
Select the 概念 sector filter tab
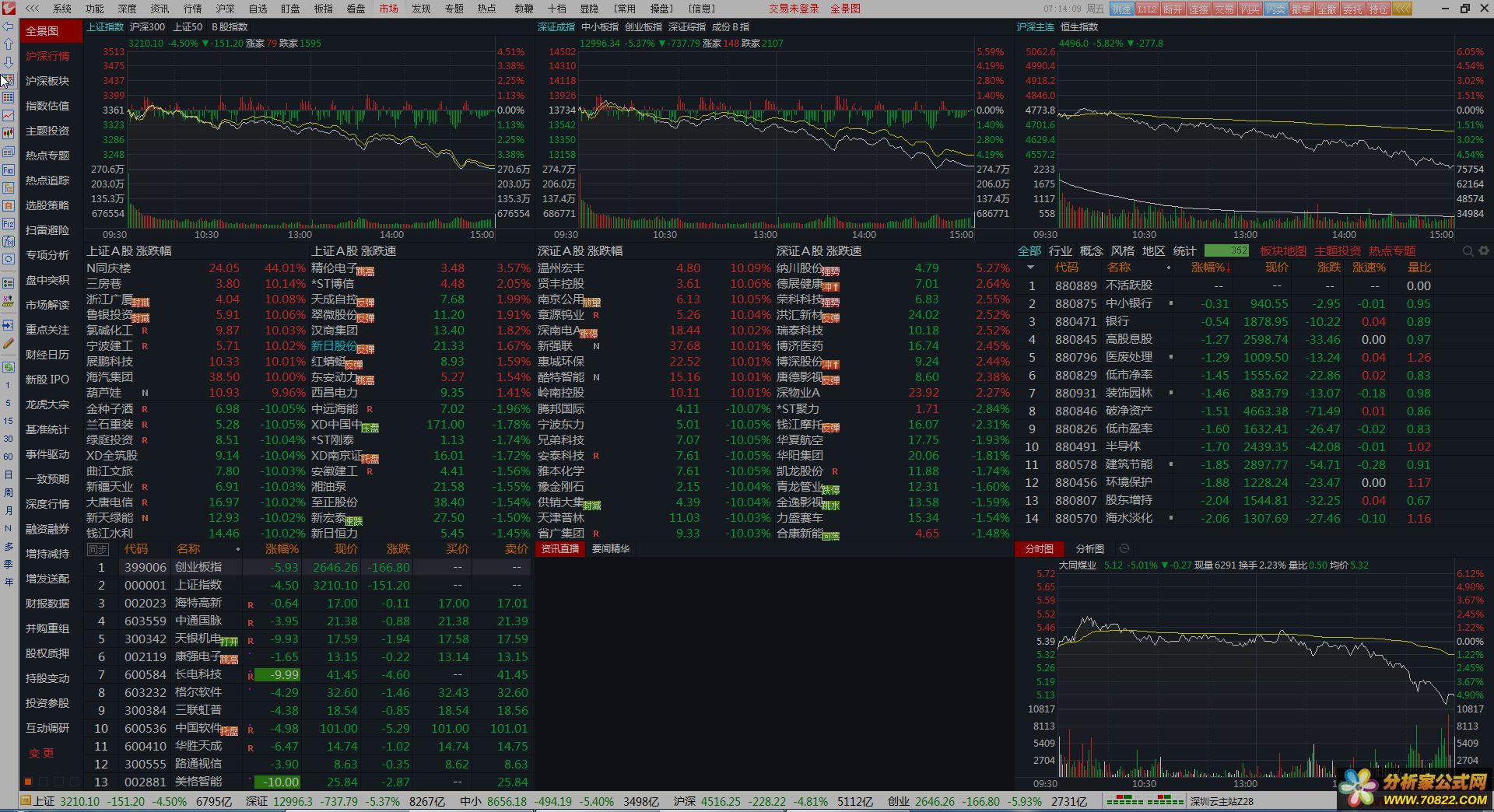1091,251
